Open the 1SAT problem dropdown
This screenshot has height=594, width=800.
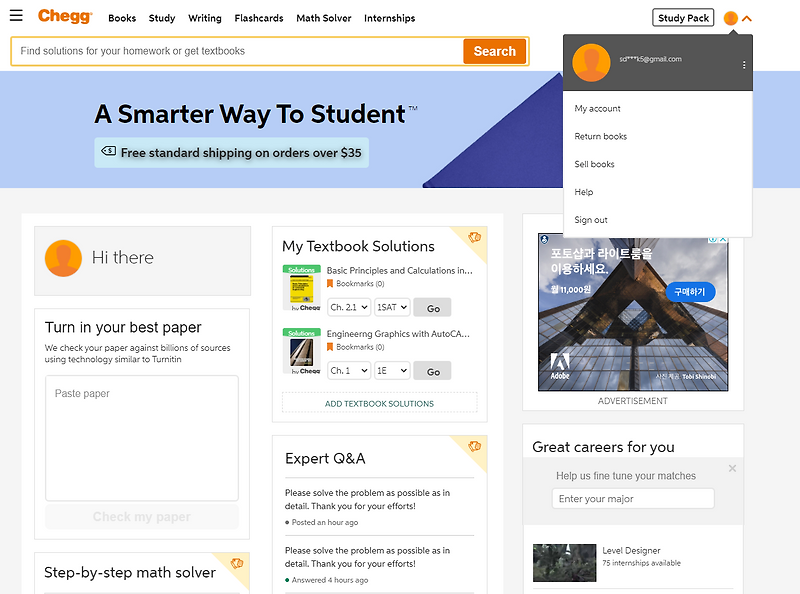392,307
